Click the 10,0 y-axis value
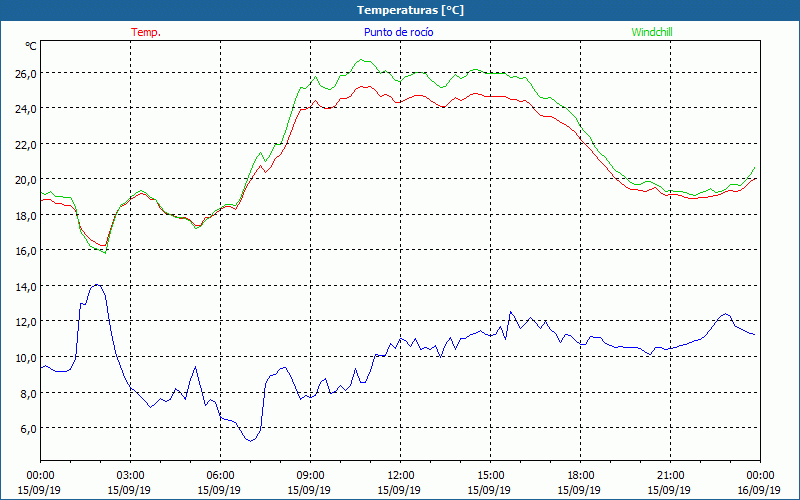800x500 pixels. [25, 357]
